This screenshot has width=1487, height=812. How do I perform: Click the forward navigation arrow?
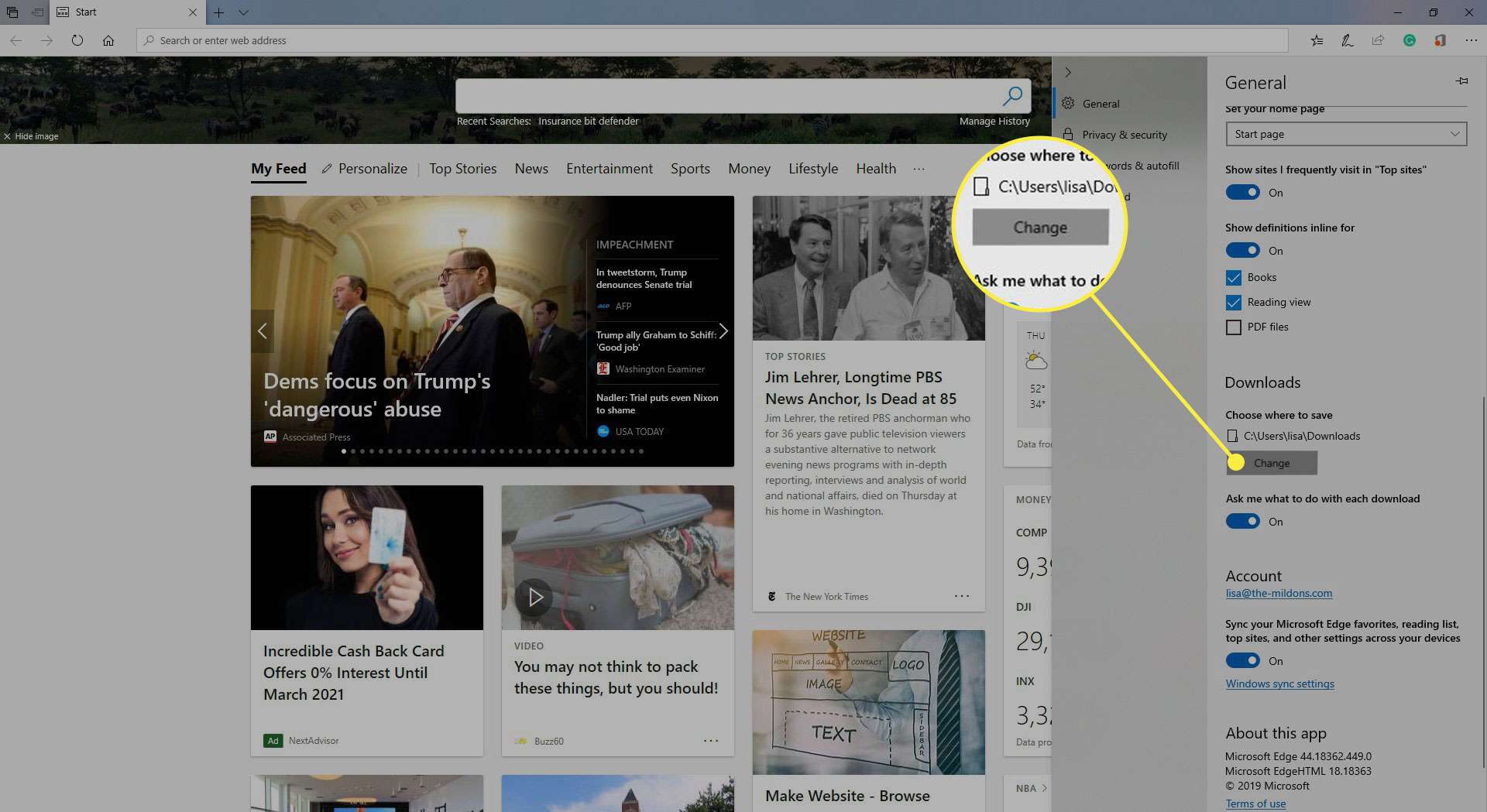(x=46, y=40)
